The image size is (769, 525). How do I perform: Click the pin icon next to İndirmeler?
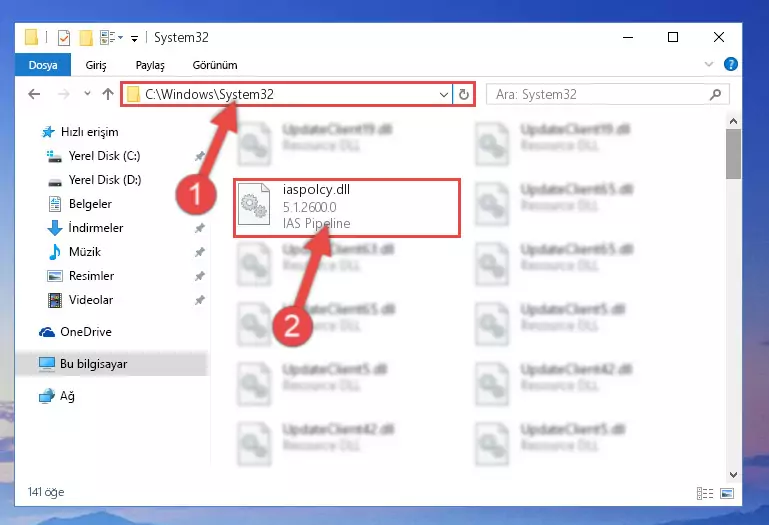[x=200, y=228]
